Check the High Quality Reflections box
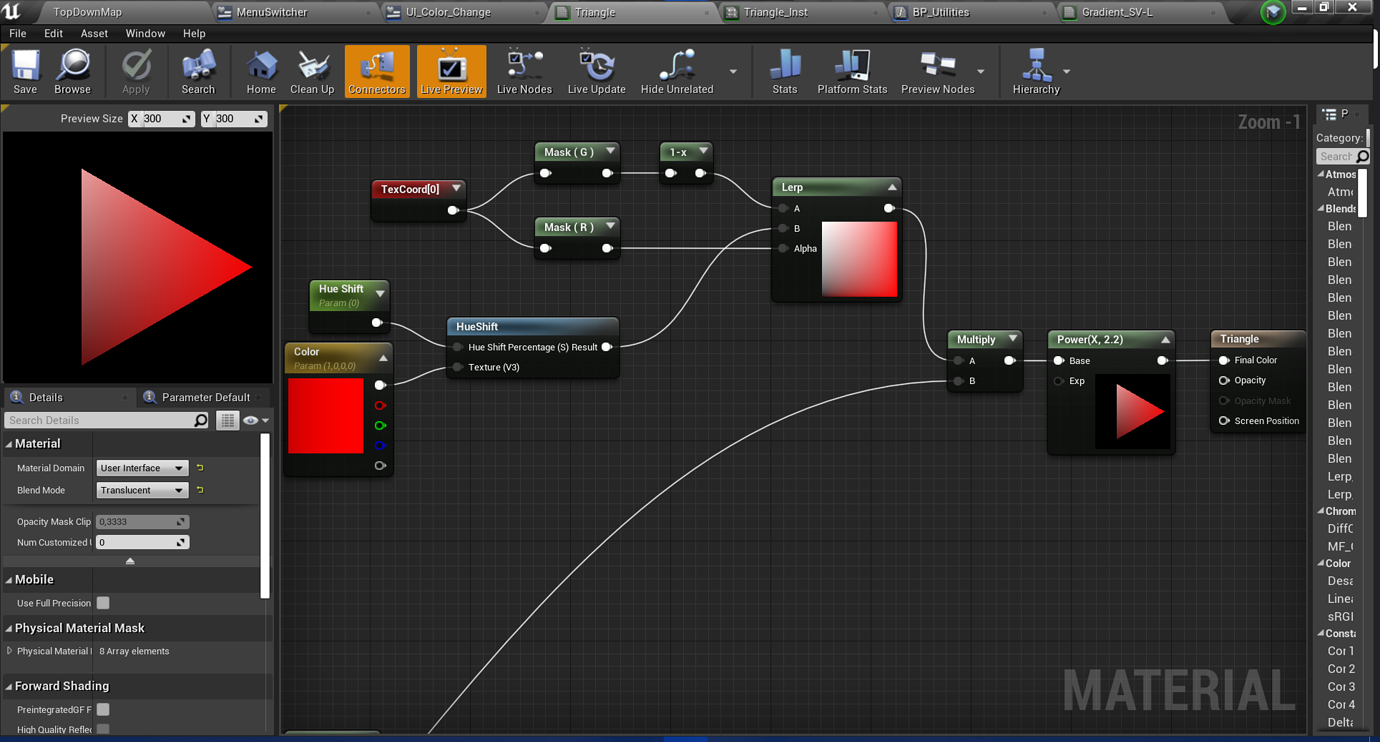Image resolution: width=1380 pixels, height=742 pixels. [x=103, y=730]
